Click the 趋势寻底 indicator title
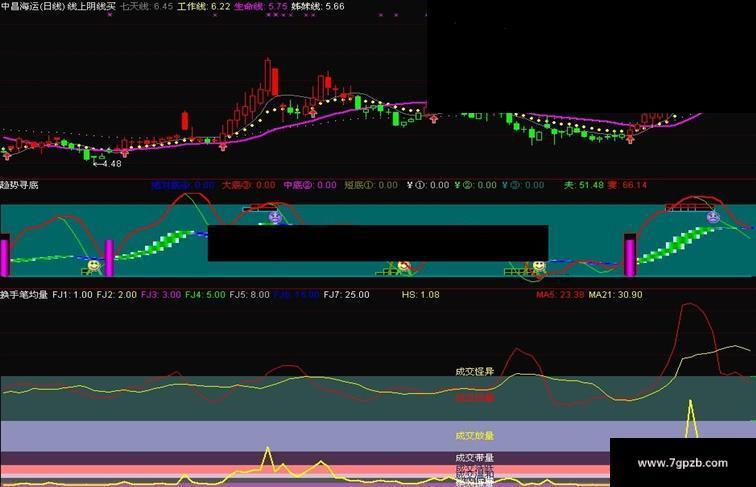The width and height of the screenshot is (756, 487). pos(19,185)
